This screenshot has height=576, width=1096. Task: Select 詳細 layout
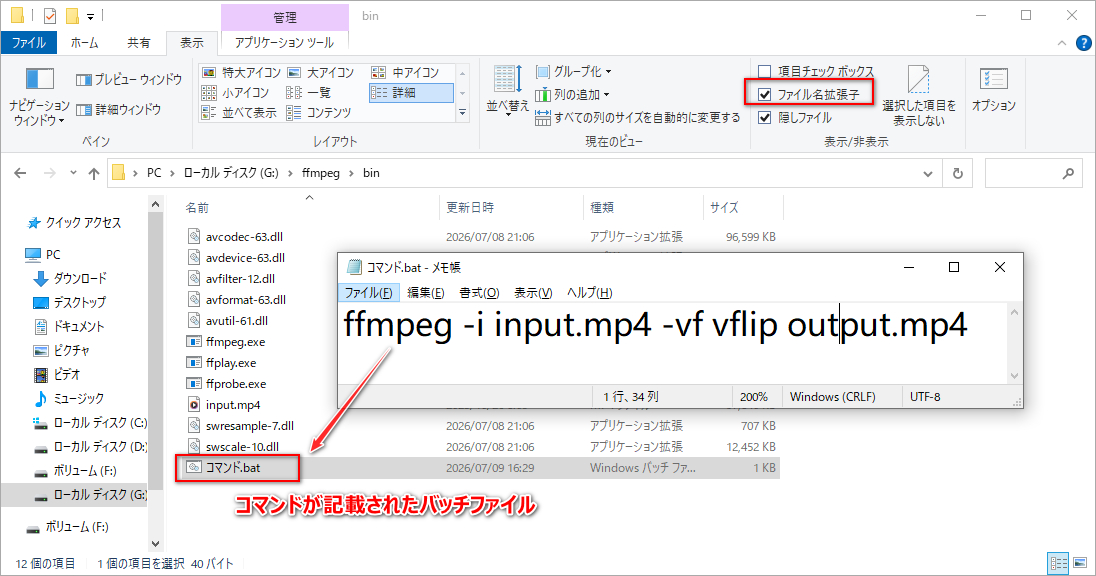pyautogui.click(x=411, y=92)
